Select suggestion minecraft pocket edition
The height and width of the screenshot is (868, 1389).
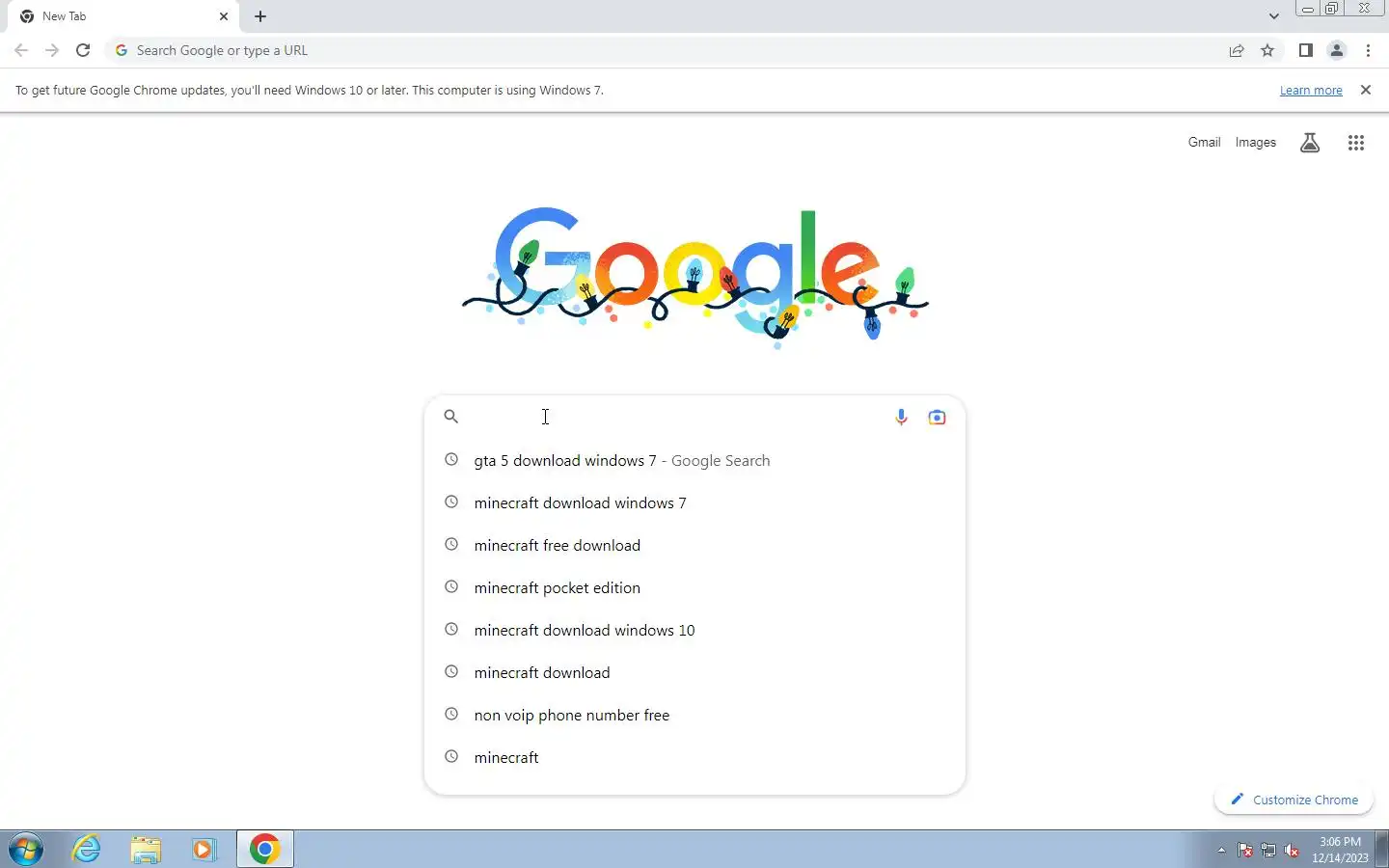694,587
